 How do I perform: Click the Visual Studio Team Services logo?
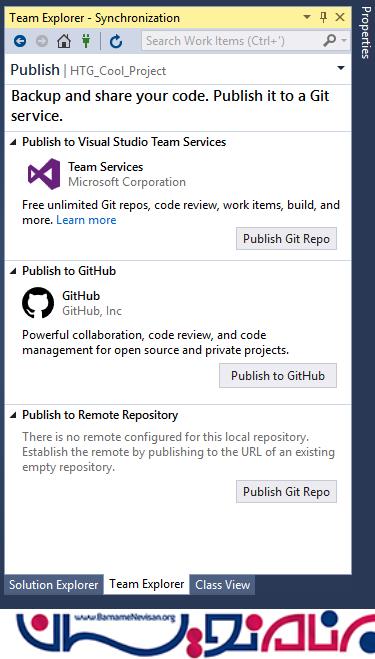[x=44, y=174]
